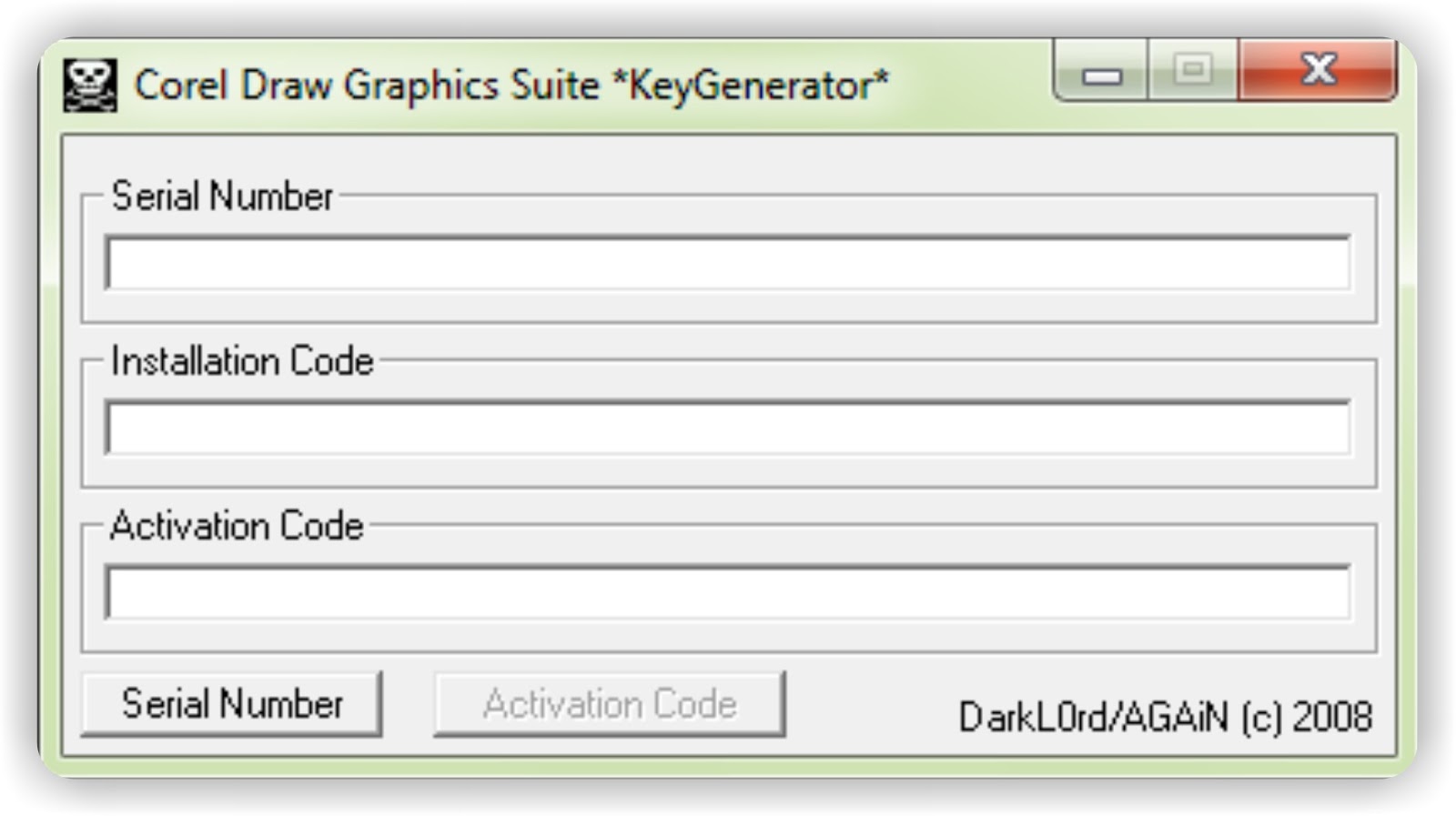
Task: Place cursor in the Activation Code field
Action: click(728, 593)
